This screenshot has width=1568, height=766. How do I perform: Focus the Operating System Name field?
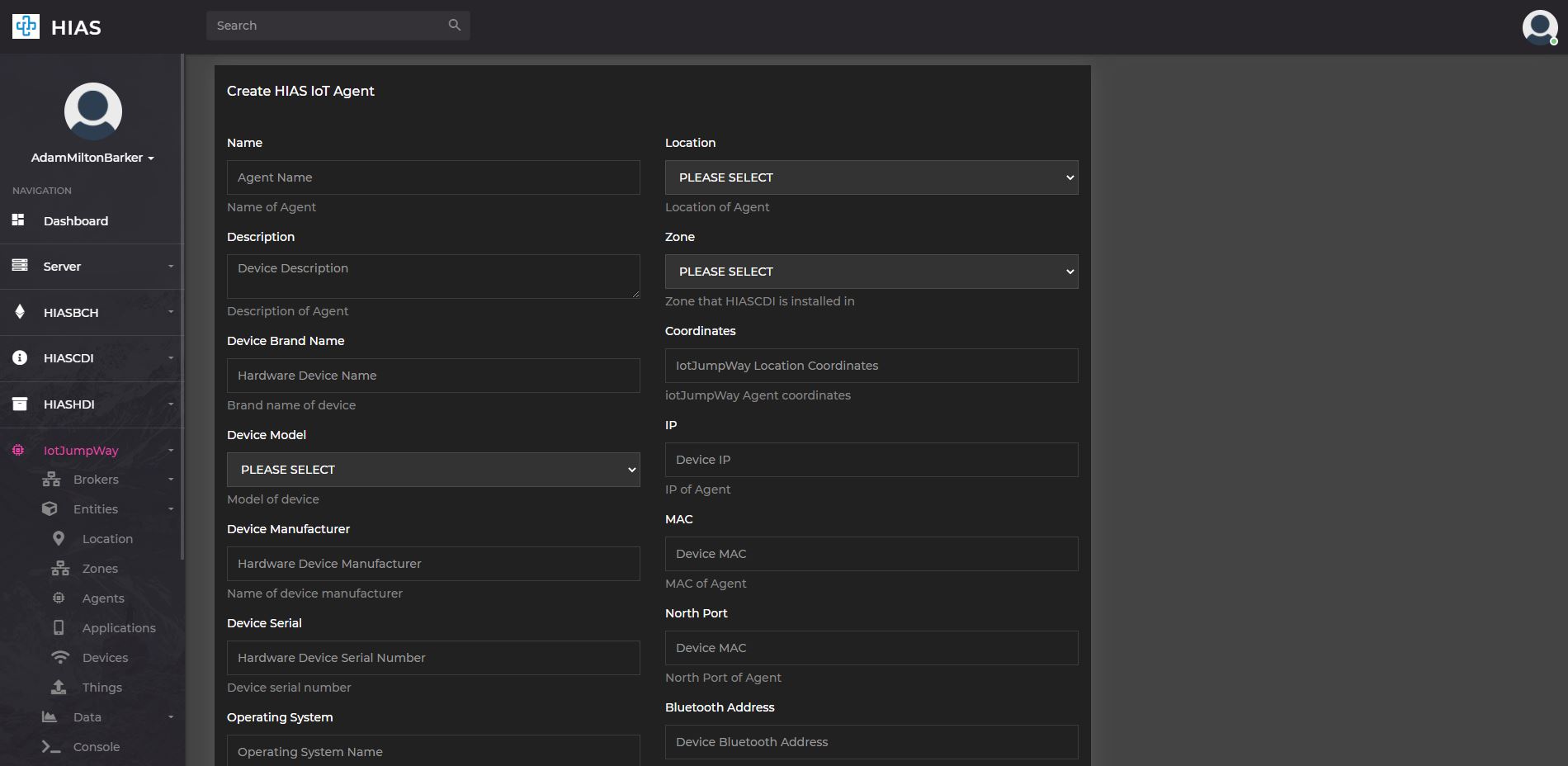tap(433, 750)
